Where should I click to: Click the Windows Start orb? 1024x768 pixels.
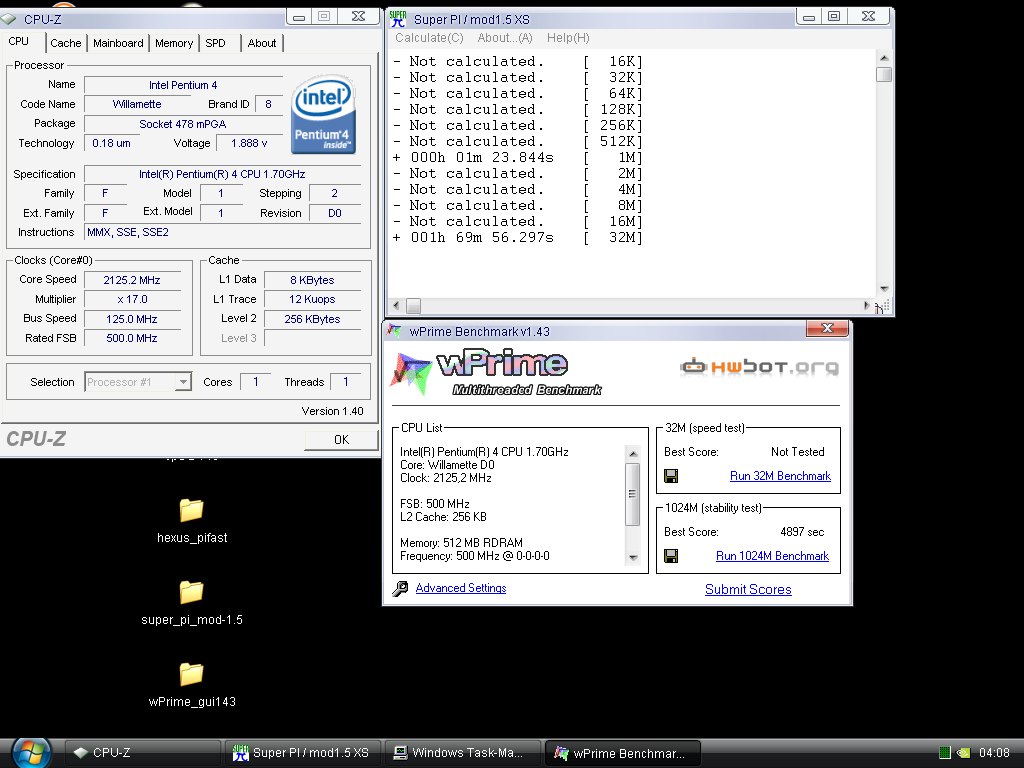click(x=31, y=753)
